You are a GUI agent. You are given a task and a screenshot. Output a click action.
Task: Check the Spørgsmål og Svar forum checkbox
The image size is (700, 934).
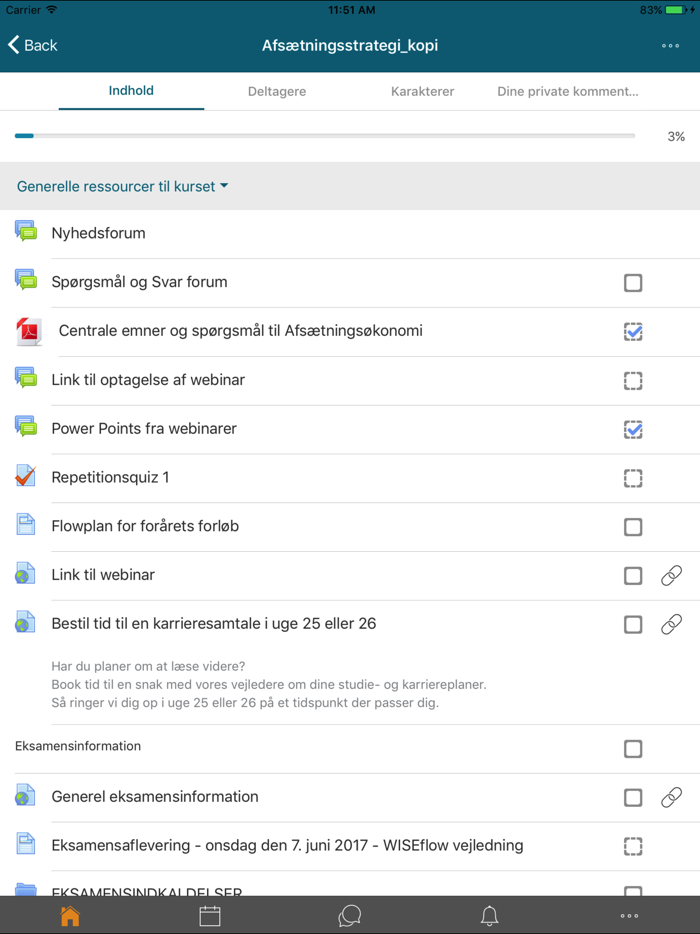coord(633,283)
